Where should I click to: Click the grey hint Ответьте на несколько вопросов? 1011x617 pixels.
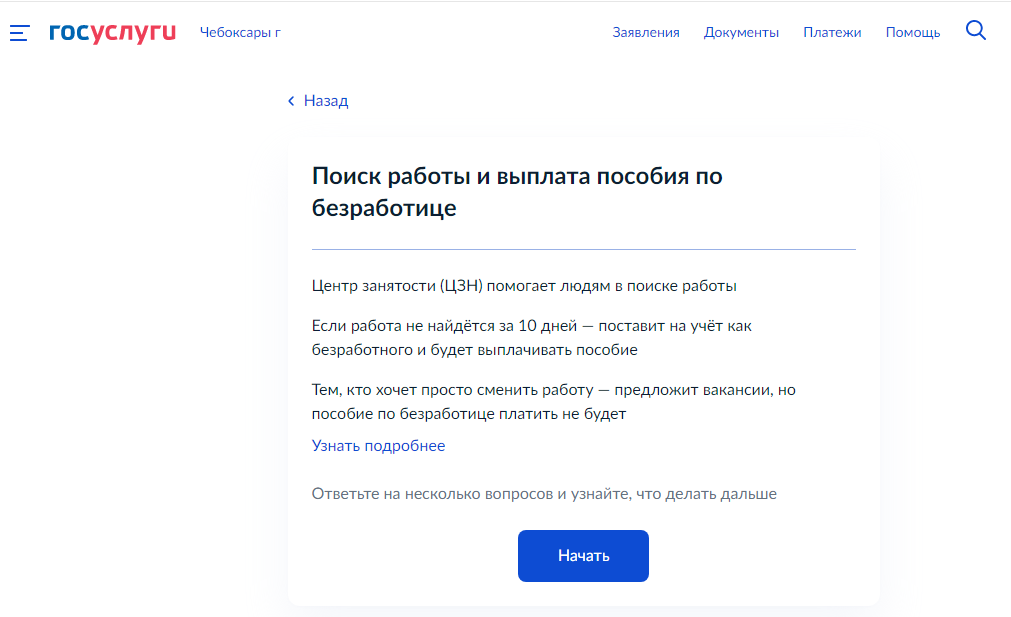point(544,494)
